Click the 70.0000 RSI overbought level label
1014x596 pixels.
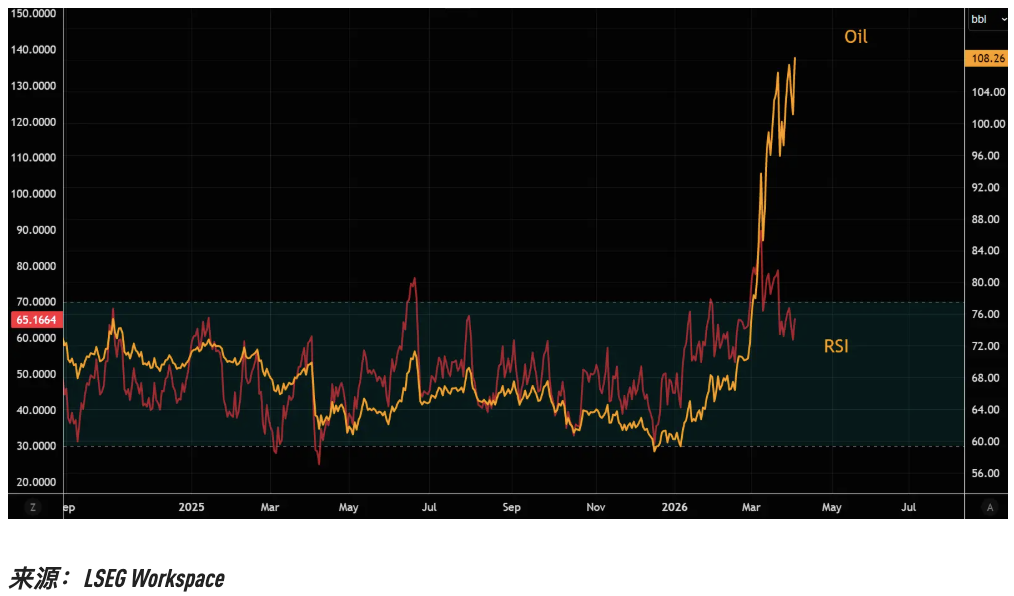(35, 302)
